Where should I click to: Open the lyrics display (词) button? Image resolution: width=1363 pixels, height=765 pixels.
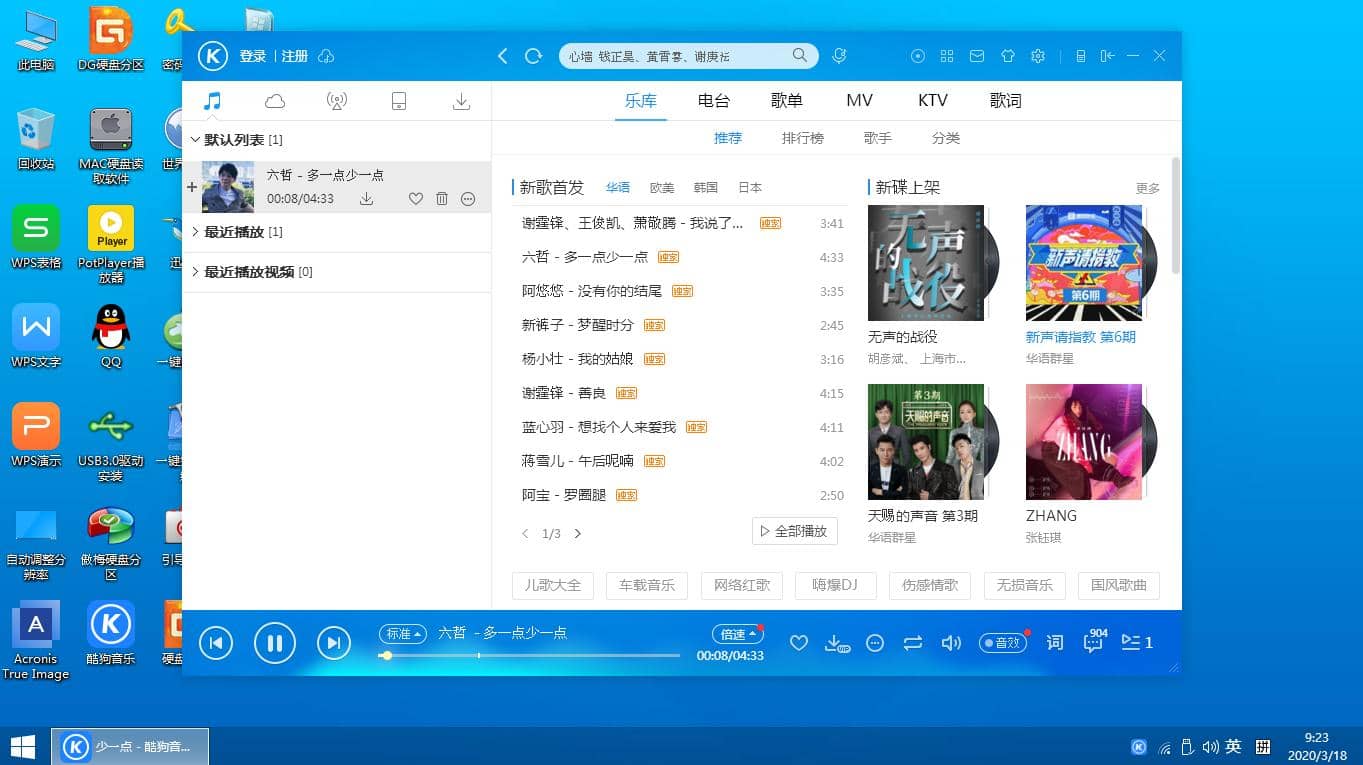click(x=1054, y=643)
